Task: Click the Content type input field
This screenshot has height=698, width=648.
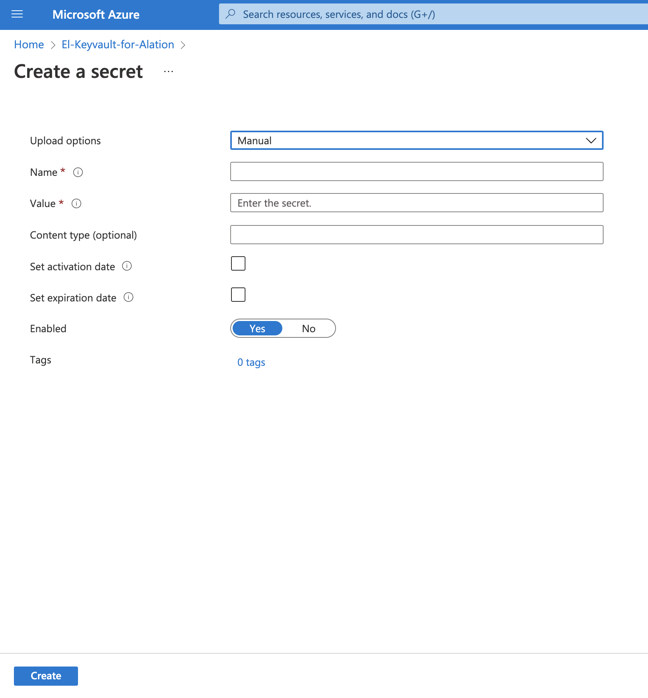Action: (x=417, y=235)
